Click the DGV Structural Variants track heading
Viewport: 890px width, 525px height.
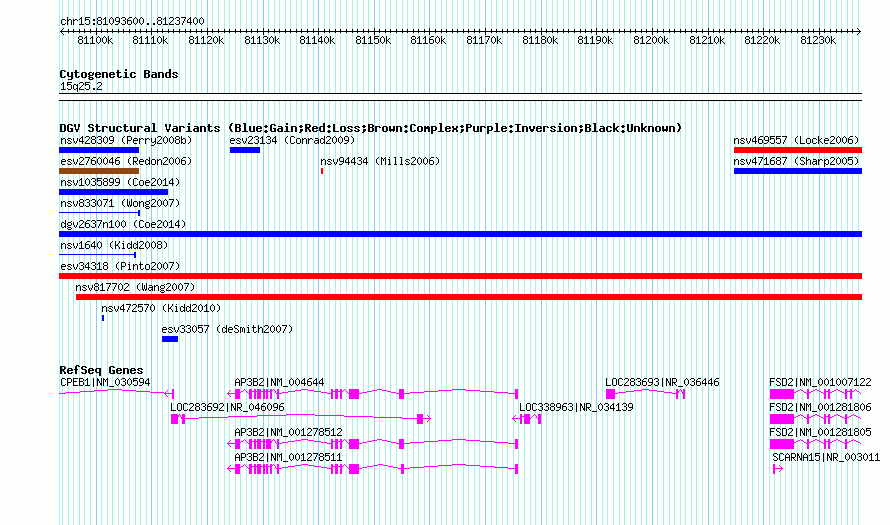click(x=370, y=128)
